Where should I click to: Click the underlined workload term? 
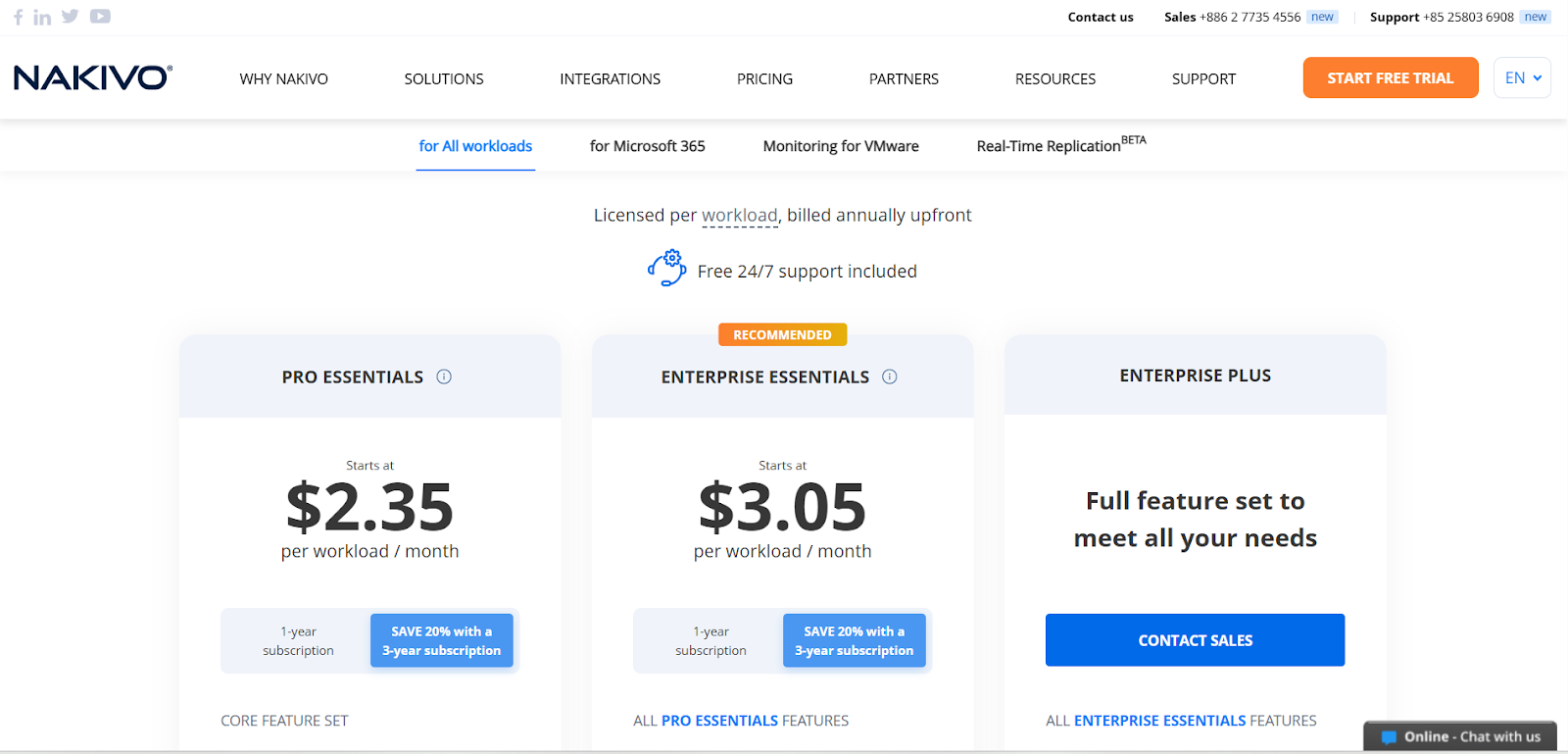(x=740, y=216)
